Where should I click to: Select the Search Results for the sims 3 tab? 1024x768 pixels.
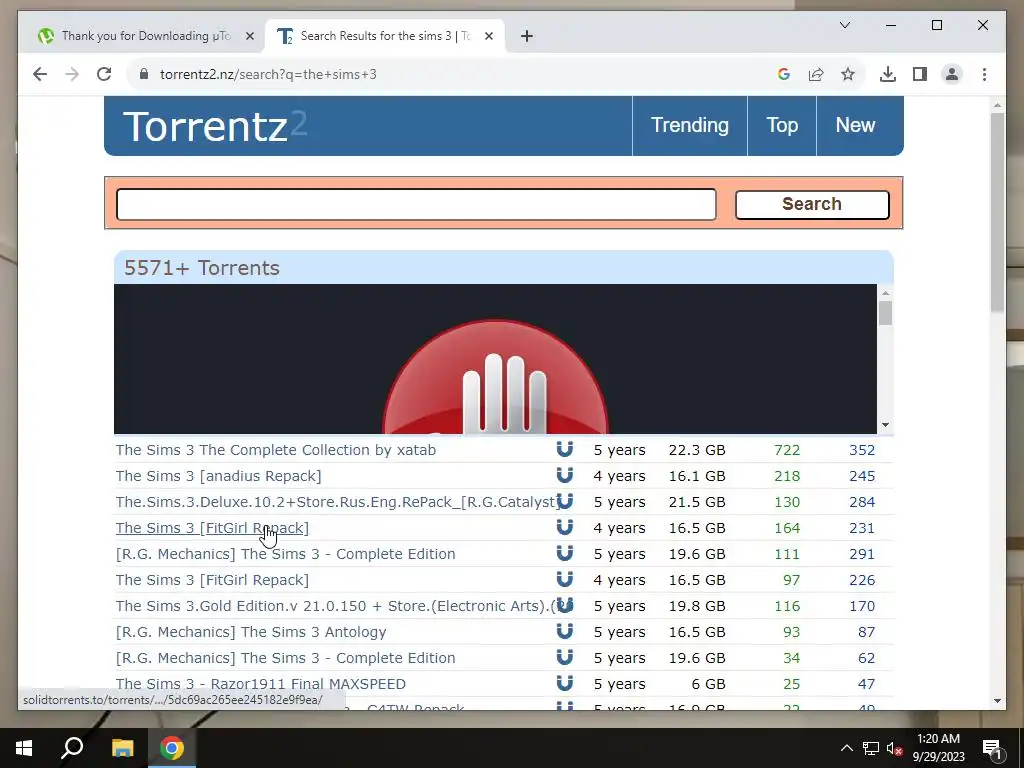click(x=384, y=36)
